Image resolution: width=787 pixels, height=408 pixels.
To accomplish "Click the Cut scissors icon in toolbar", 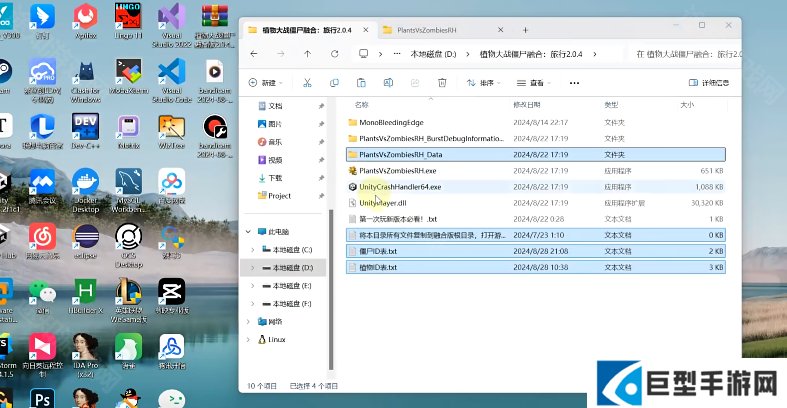I will [307, 83].
